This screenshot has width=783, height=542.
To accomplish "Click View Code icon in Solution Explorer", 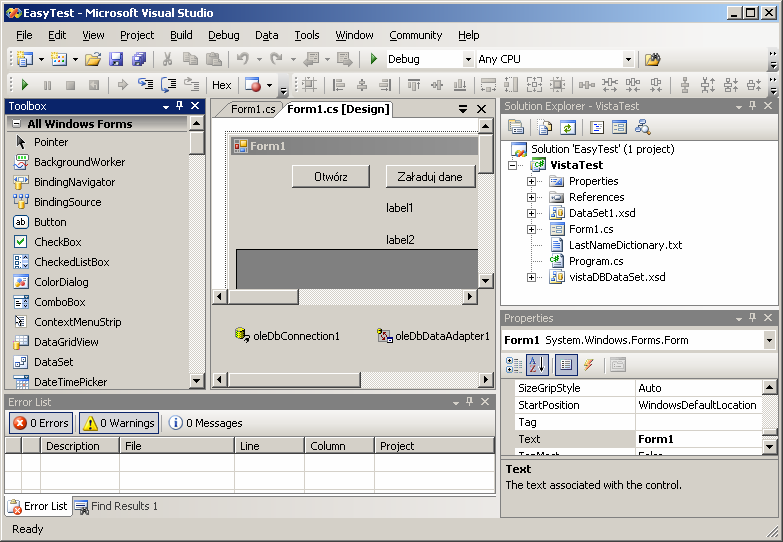I will tap(597, 127).
